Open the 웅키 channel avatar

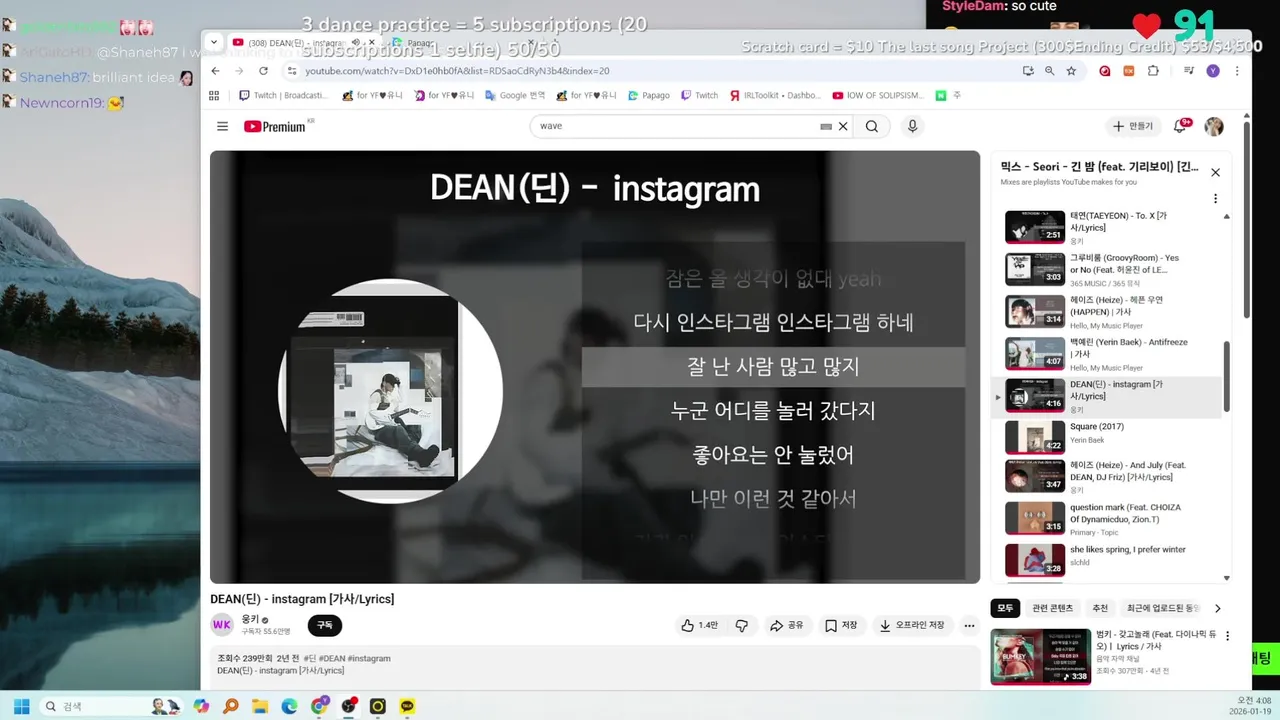222,625
